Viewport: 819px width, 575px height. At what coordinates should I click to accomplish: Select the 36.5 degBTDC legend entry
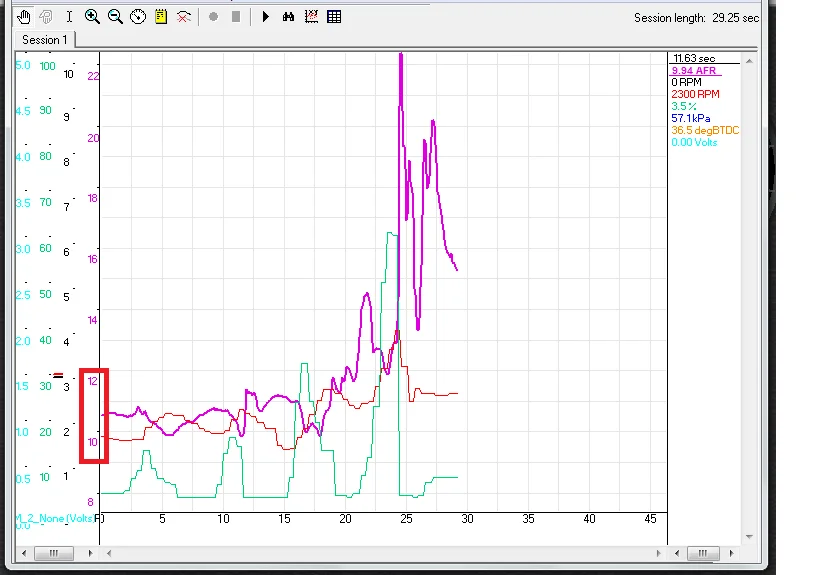[705, 130]
